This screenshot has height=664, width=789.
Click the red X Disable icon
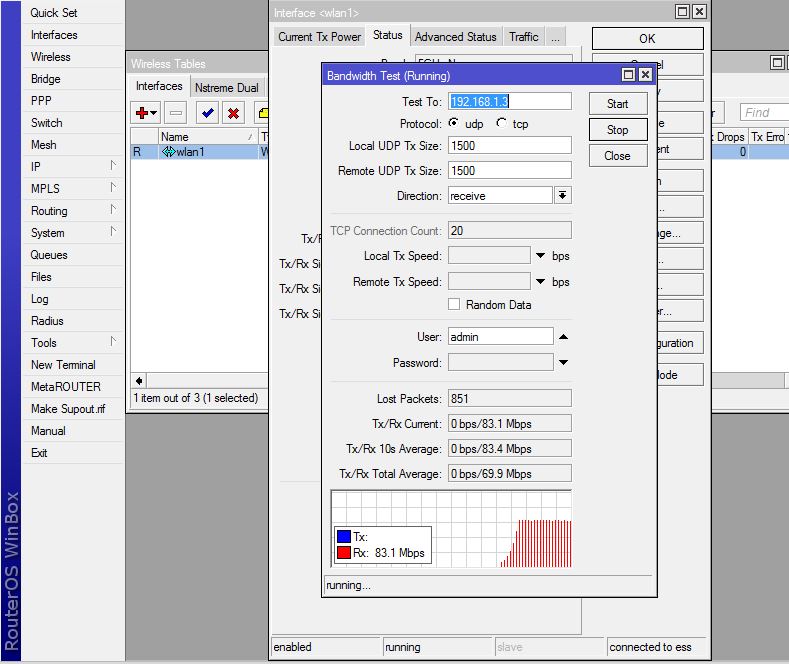(233, 113)
